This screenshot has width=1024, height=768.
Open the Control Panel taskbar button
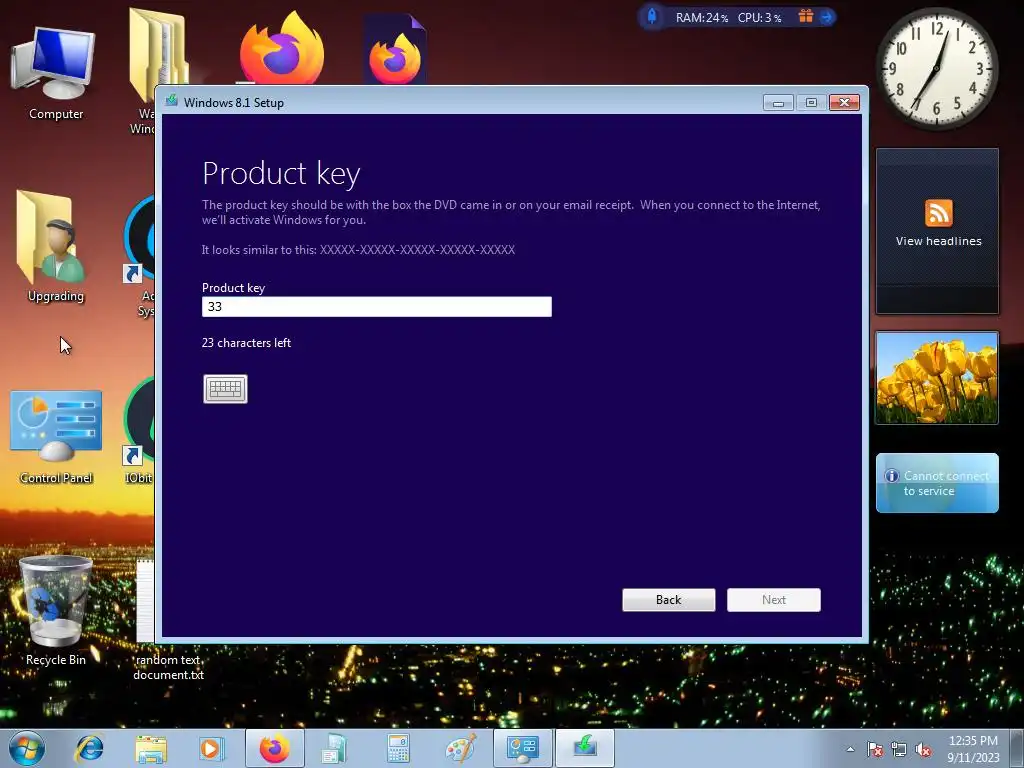(522, 748)
